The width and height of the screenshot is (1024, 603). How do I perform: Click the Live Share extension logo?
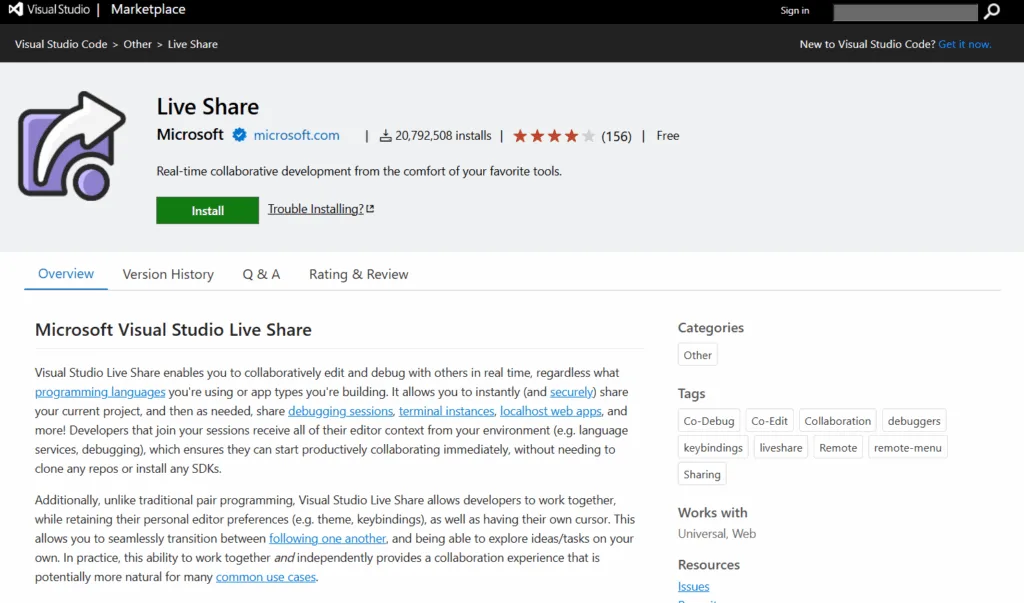(72, 146)
